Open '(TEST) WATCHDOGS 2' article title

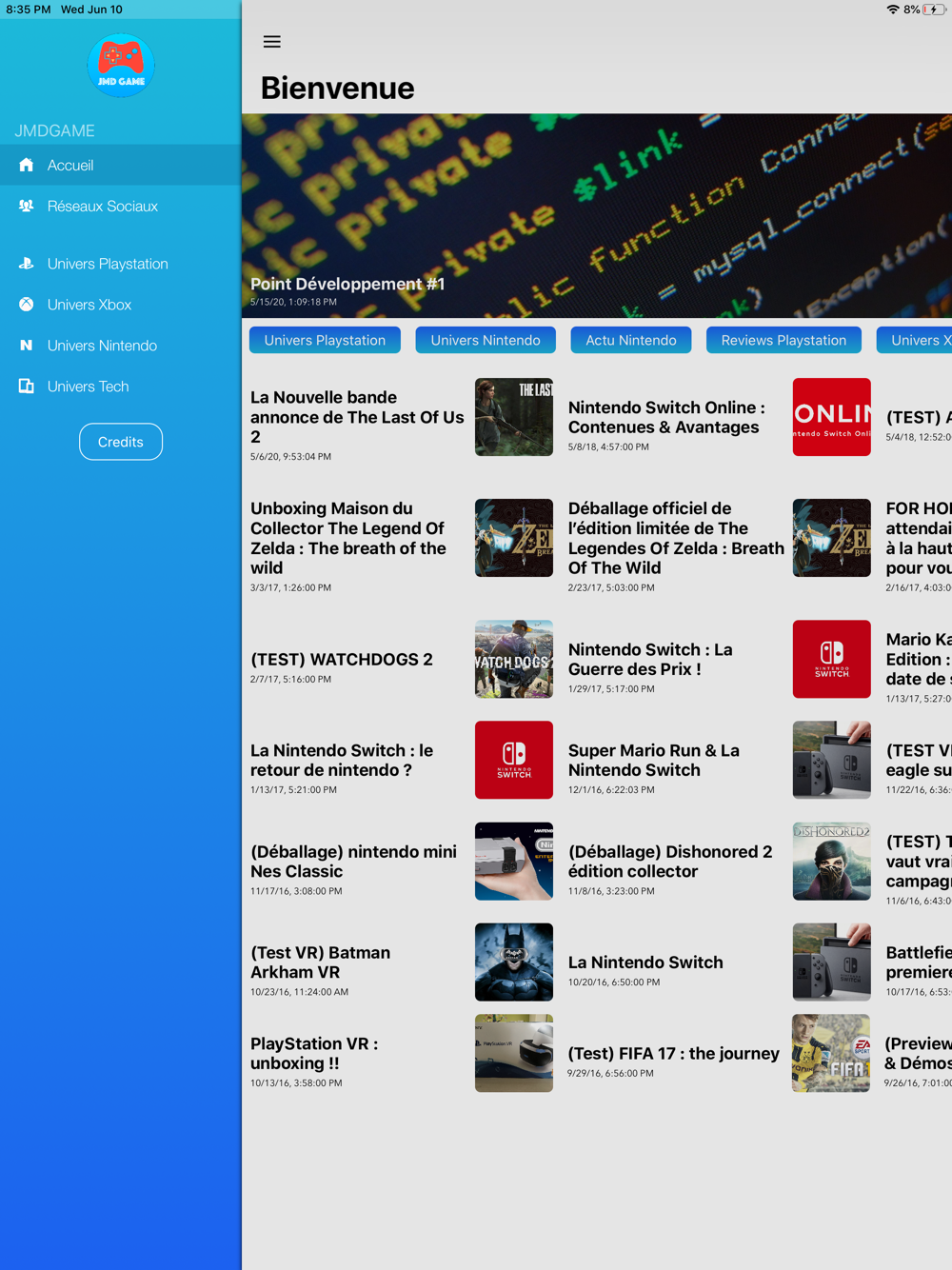pyautogui.click(x=342, y=659)
